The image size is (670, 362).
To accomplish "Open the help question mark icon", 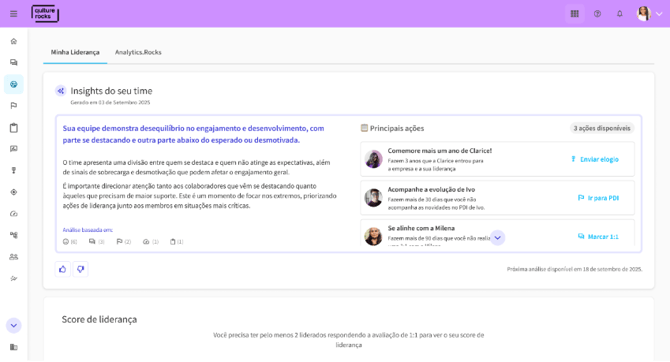I will 597,14.
